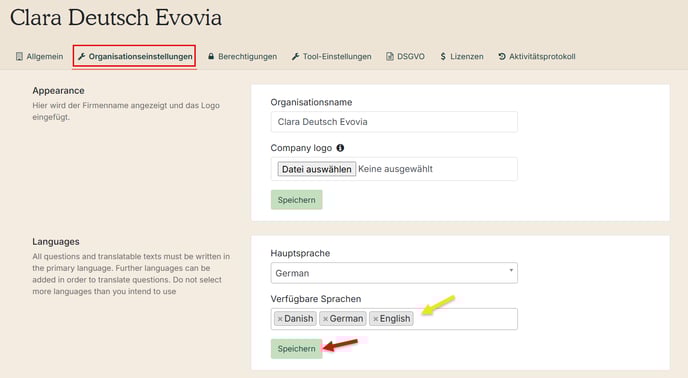Remove German from Verfügbare Sprachen
The height and width of the screenshot is (378, 688).
click(325, 319)
